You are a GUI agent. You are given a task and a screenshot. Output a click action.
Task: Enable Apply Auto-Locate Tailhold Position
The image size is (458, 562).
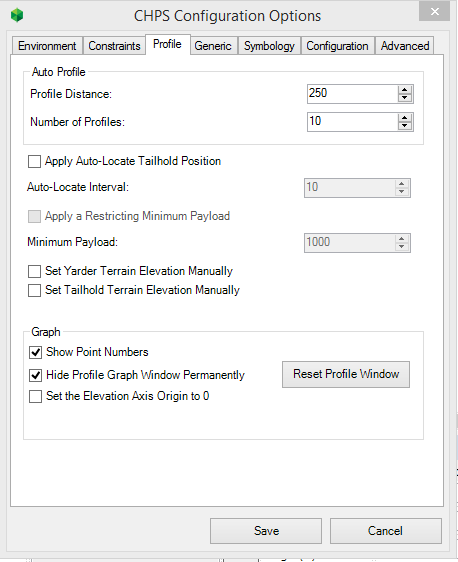point(34,161)
